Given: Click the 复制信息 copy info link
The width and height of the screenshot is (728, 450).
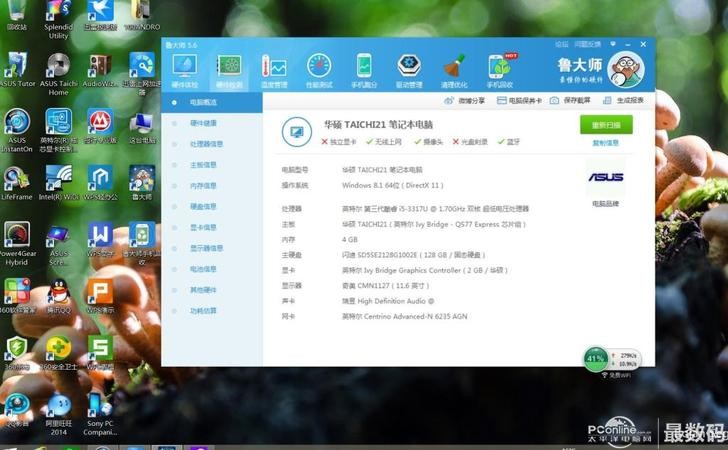Looking at the screenshot, I should pyautogui.click(x=605, y=143).
